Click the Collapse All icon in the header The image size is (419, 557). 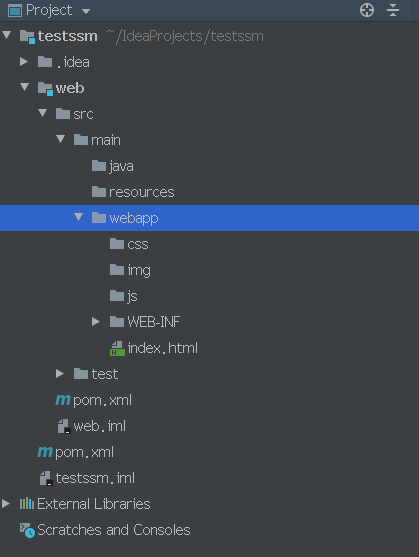pos(393,10)
